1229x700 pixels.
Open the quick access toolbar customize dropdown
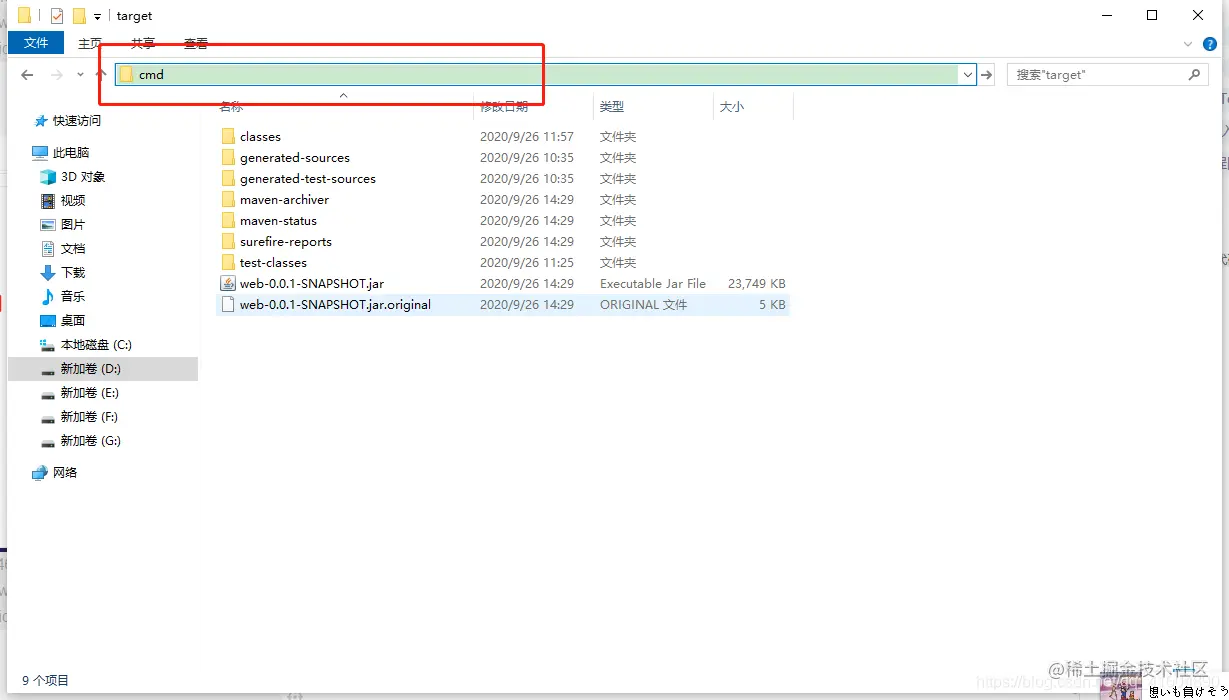97,16
